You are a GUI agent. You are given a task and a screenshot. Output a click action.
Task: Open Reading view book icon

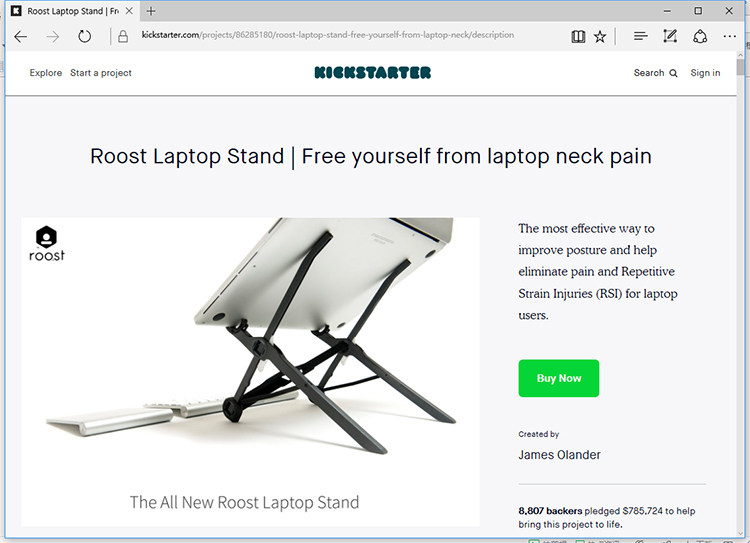click(x=578, y=36)
